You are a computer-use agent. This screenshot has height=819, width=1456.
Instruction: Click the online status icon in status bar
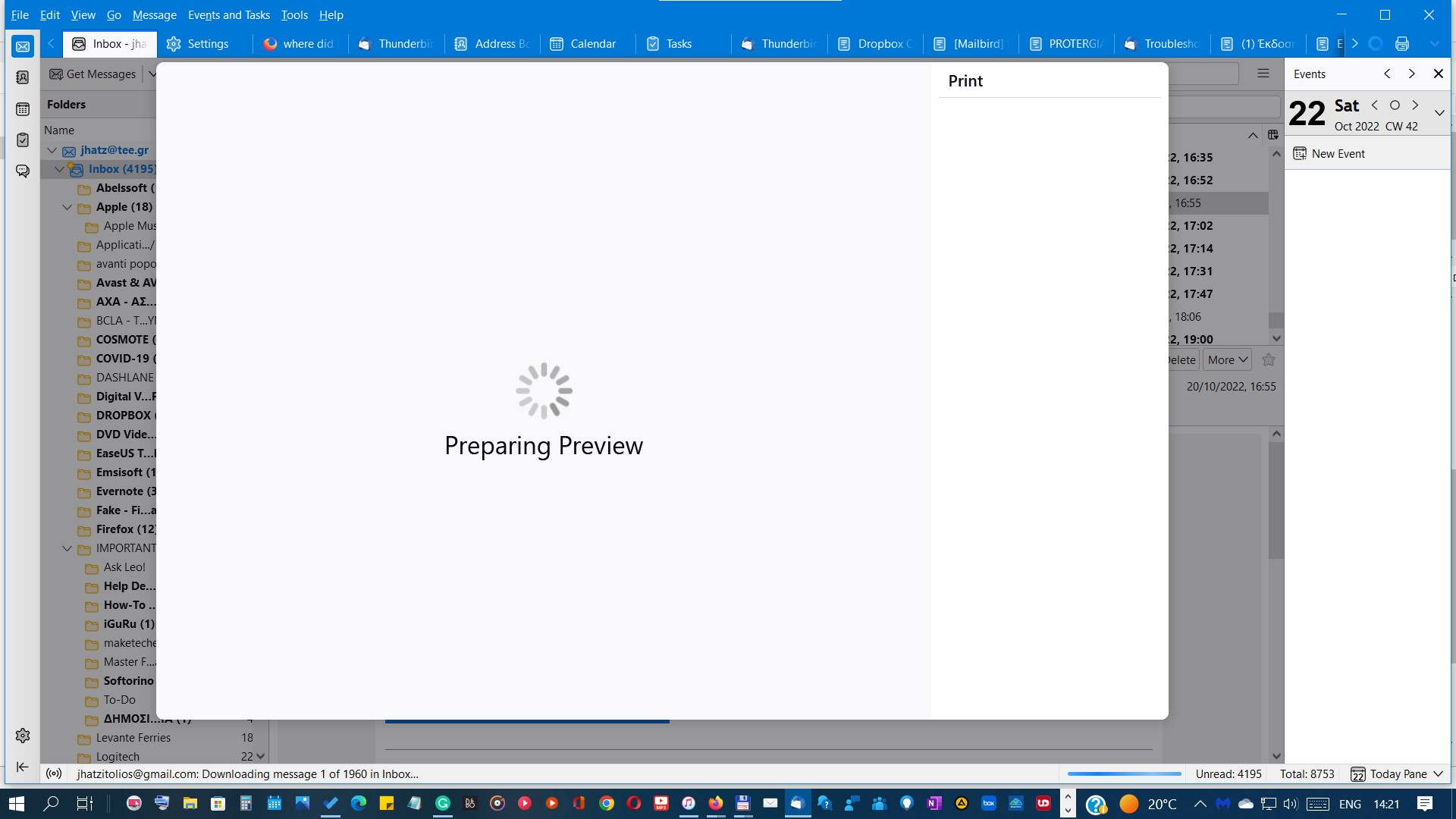pyautogui.click(x=54, y=774)
